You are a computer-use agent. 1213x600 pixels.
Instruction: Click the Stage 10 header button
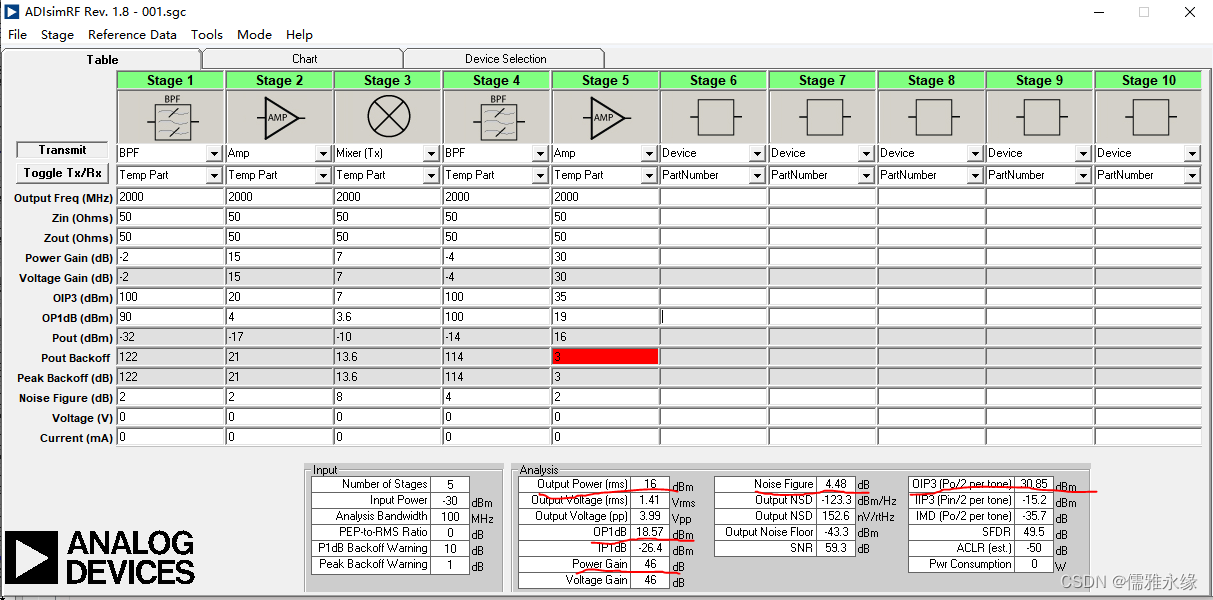pyautogui.click(x=1148, y=80)
